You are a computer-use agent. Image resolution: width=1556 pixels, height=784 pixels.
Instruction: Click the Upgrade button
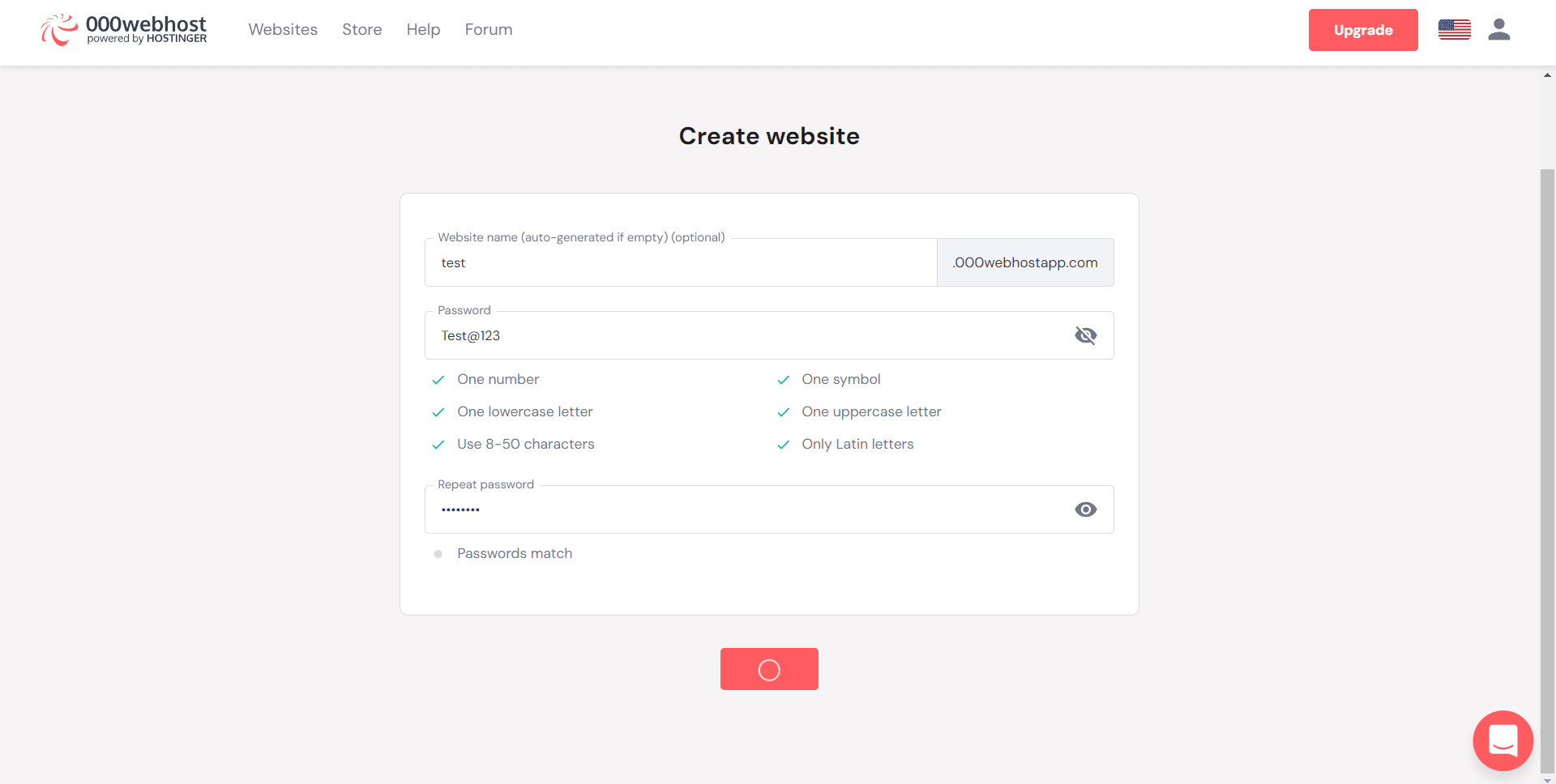click(1362, 29)
